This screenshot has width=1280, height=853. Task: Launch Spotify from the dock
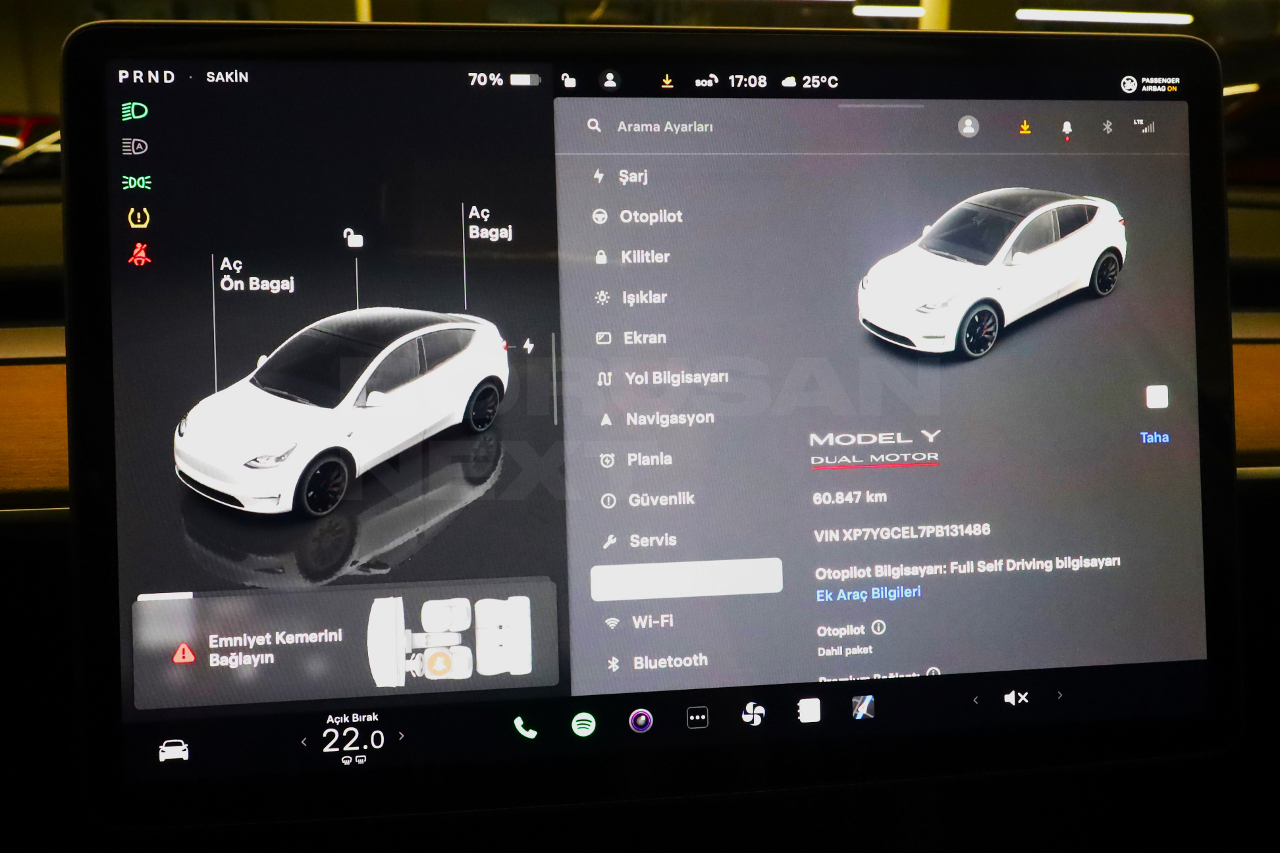click(x=583, y=724)
